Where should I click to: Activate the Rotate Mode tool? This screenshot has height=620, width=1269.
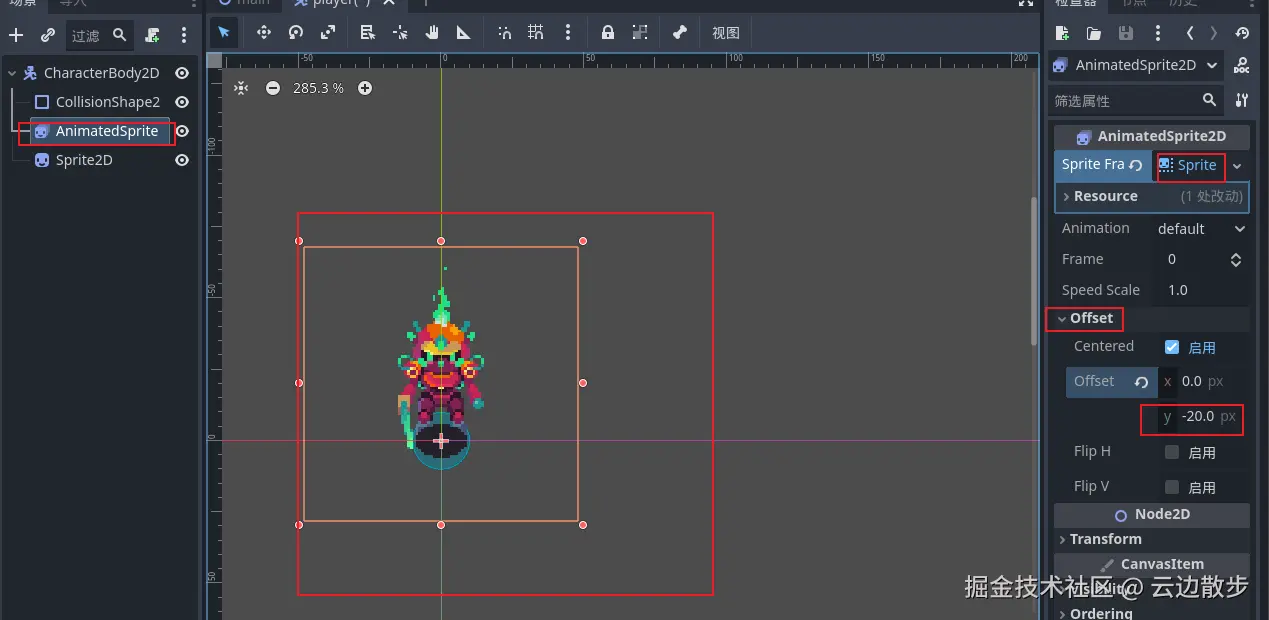point(296,32)
